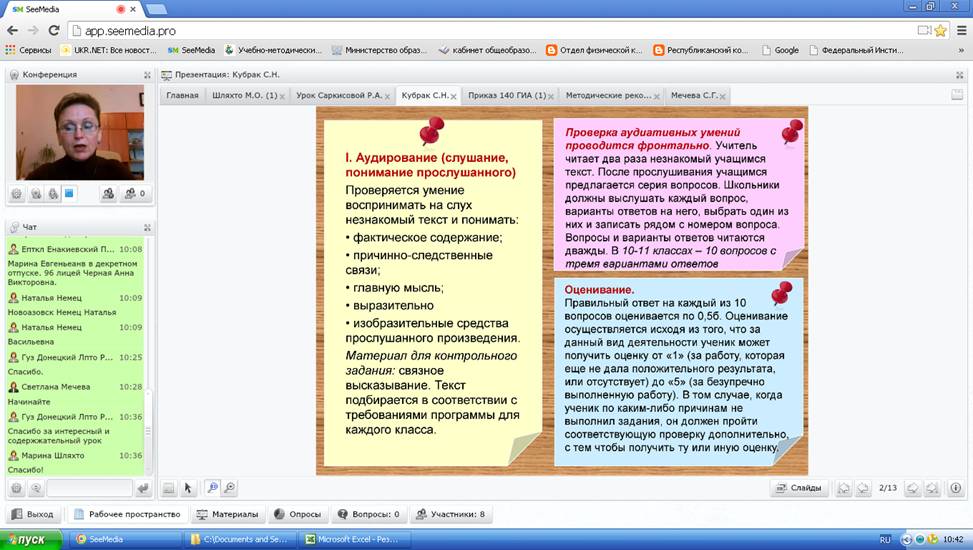
Task: Go to the previous slide
Action: 863,489
